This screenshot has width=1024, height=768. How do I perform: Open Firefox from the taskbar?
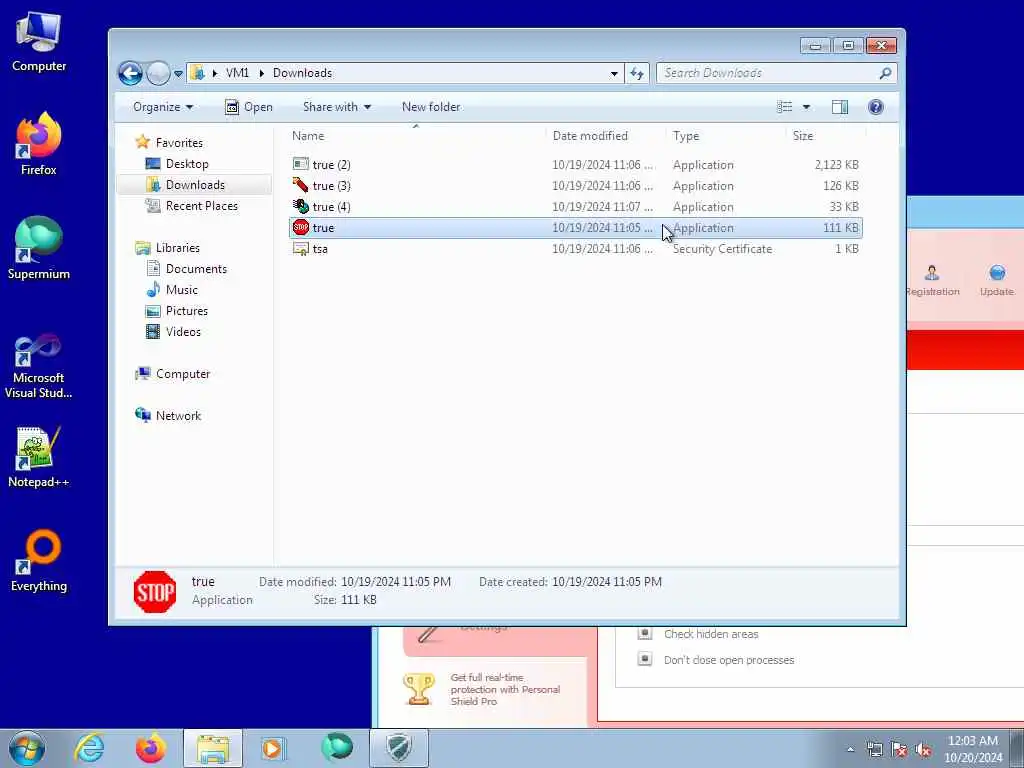pos(150,748)
